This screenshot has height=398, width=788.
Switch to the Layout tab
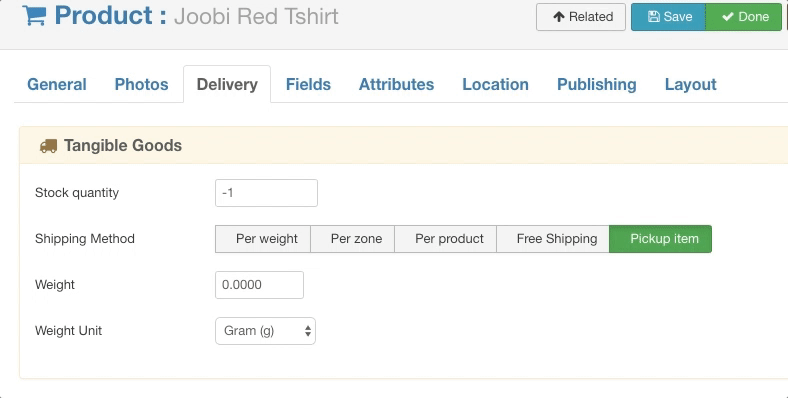(x=691, y=84)
